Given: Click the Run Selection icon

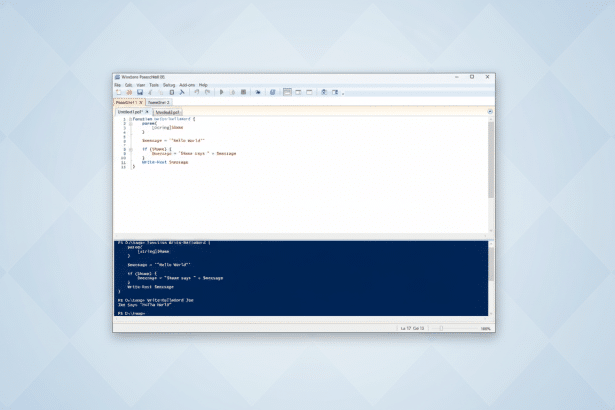Looking at the screenshot, I should pyautogui.click(x=232, y=92).
